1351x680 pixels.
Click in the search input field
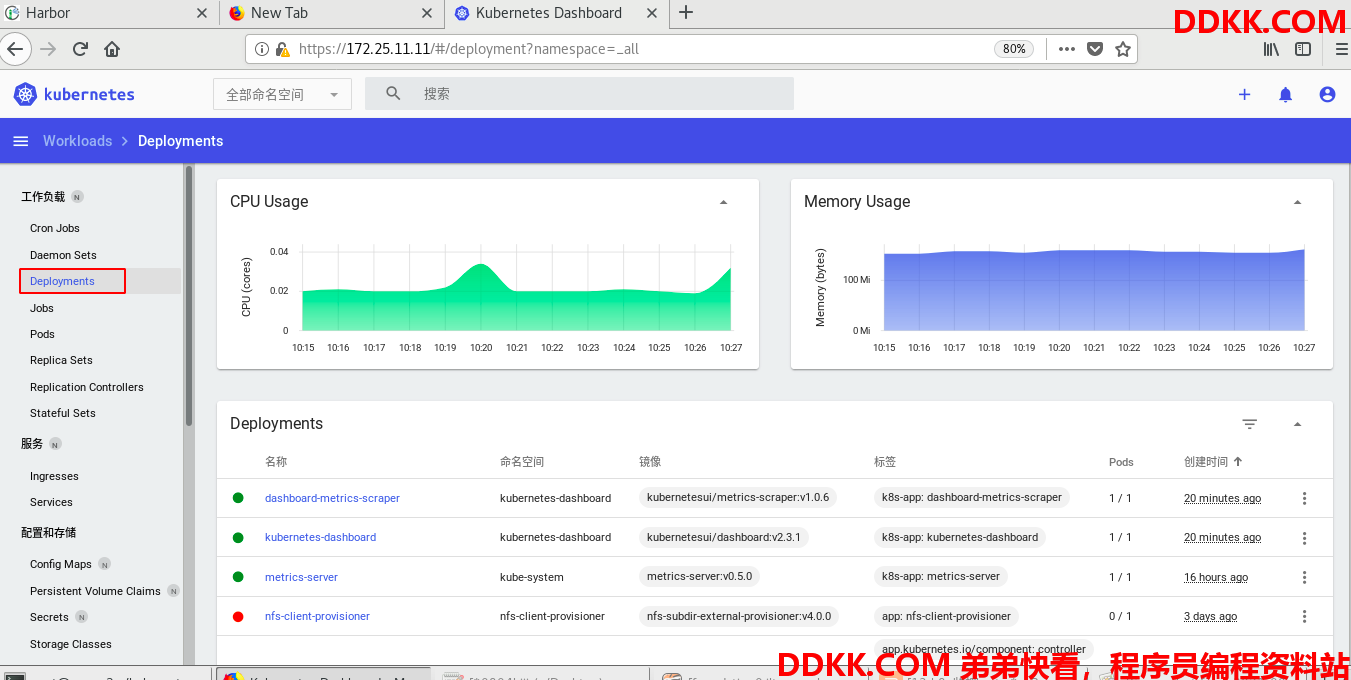click(579, 94)
